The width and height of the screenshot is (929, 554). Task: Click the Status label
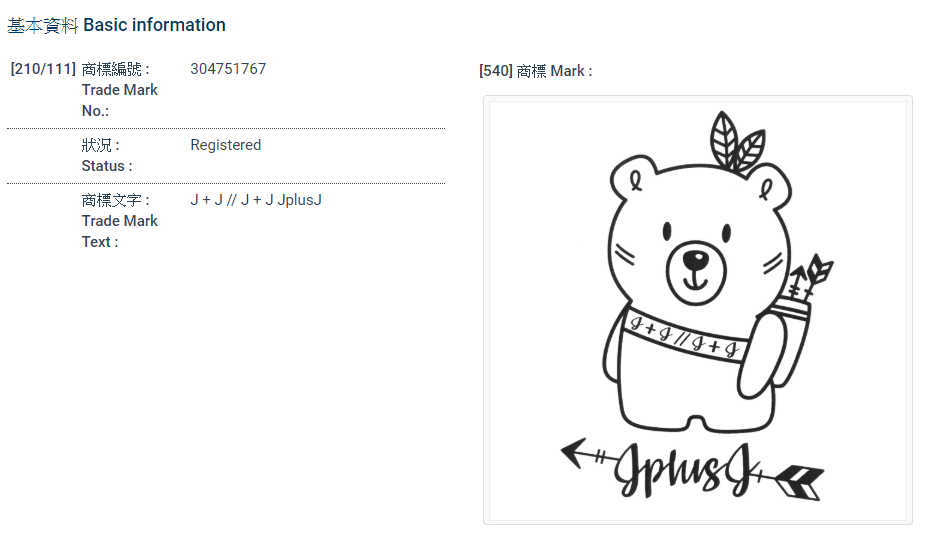tap(106, 166)
